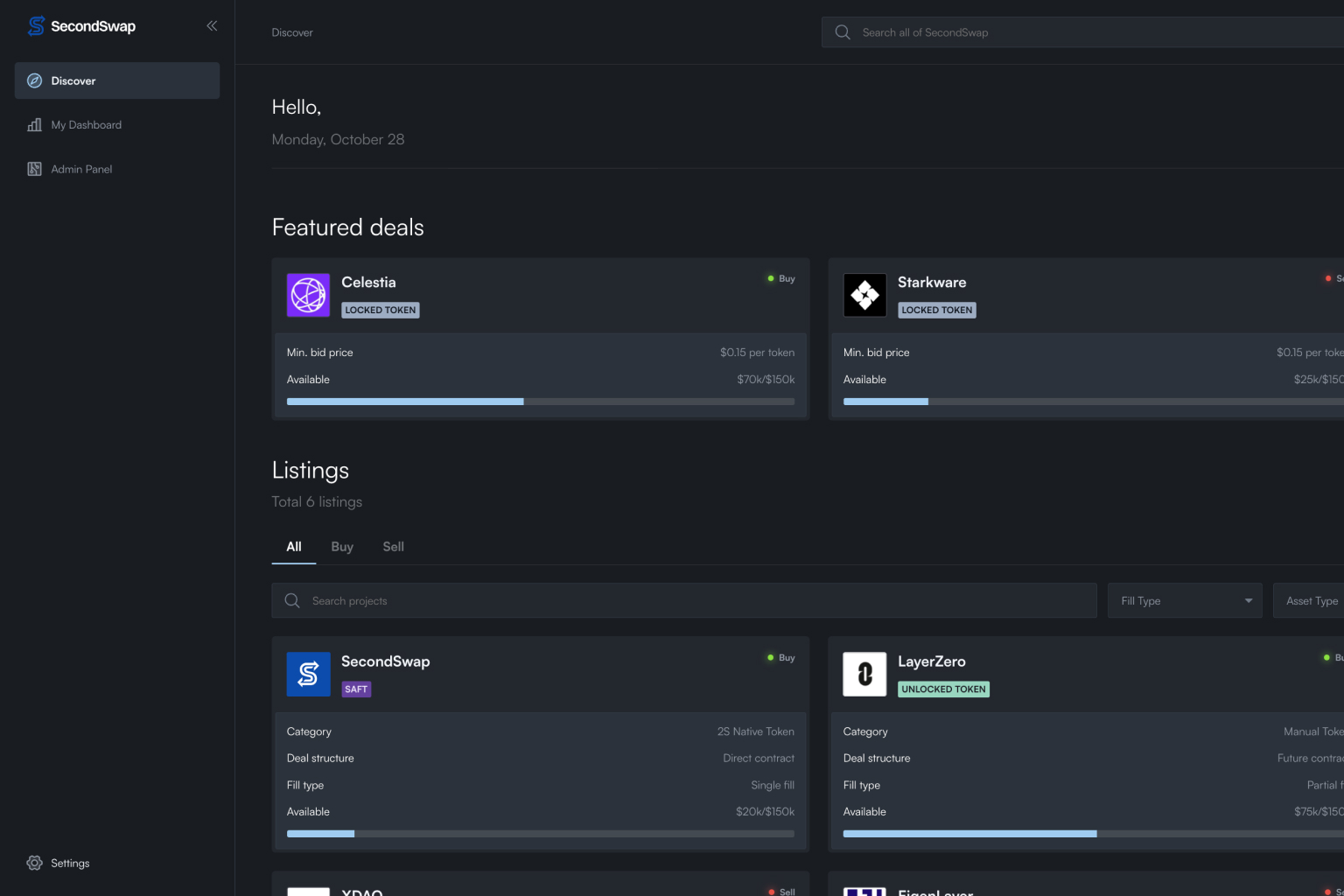The image size is (1344, 896).
Task: Select the All listings tab
Action: point(294,547)
